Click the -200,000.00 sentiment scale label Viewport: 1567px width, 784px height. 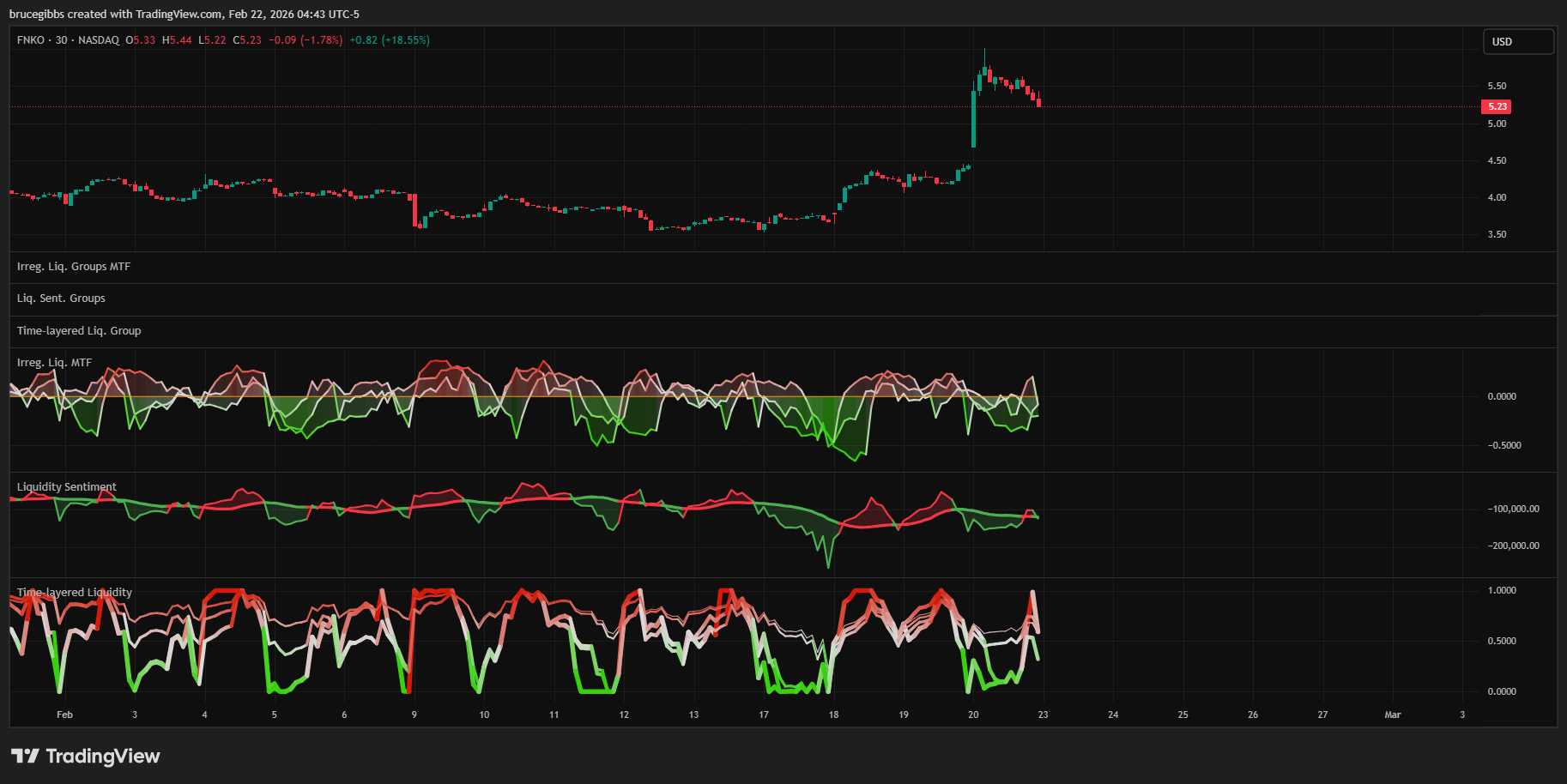click(1513, 546)
